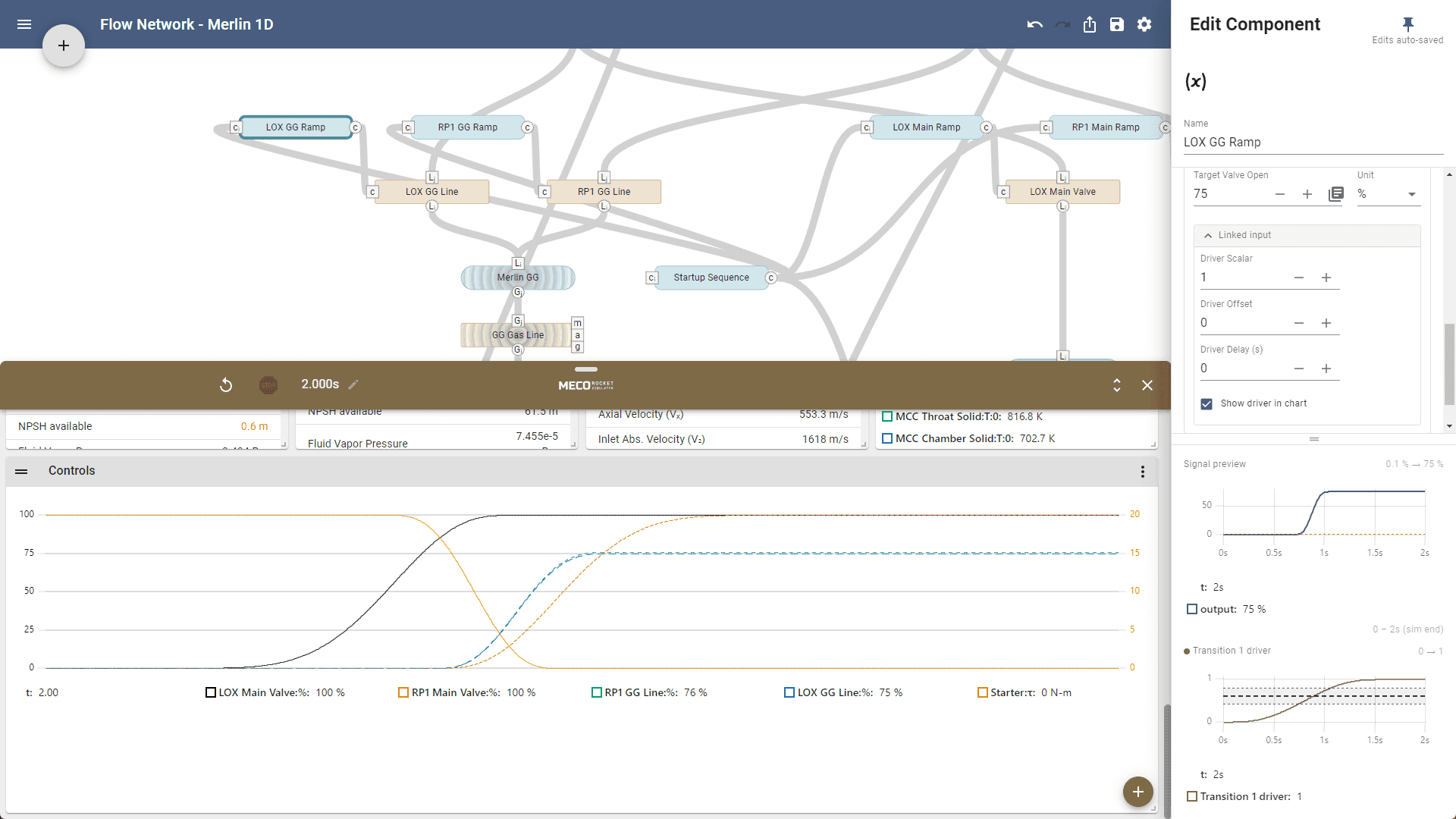
Task: Save the Merlin 1D project
Action: 1117,24
